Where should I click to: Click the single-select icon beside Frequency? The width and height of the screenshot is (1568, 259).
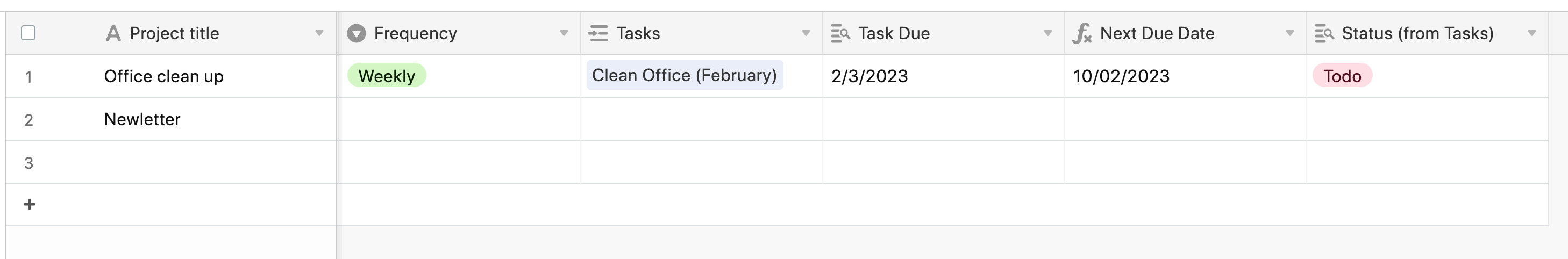356,33
